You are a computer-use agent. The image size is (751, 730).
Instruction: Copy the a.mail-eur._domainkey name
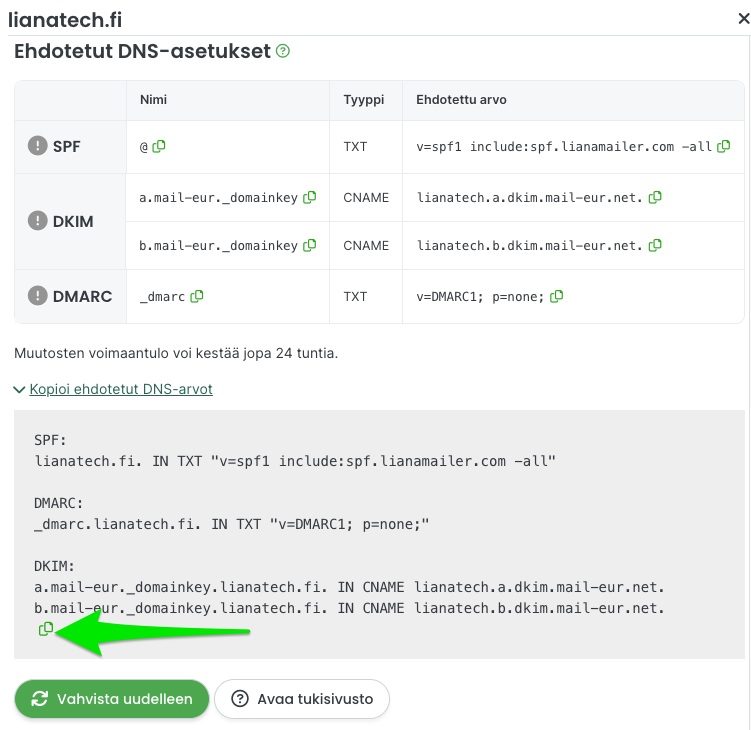(309, 197)
